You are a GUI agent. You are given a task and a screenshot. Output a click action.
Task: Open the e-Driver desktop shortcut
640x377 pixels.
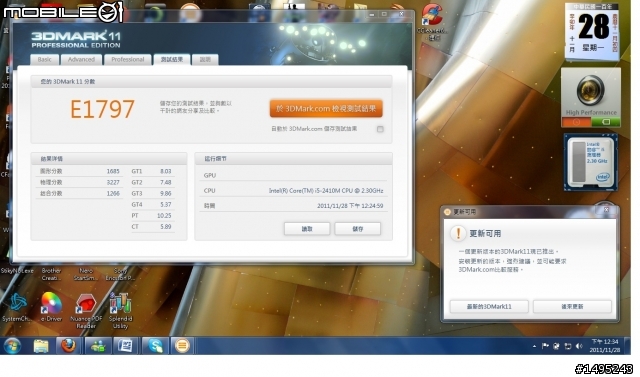51,308
